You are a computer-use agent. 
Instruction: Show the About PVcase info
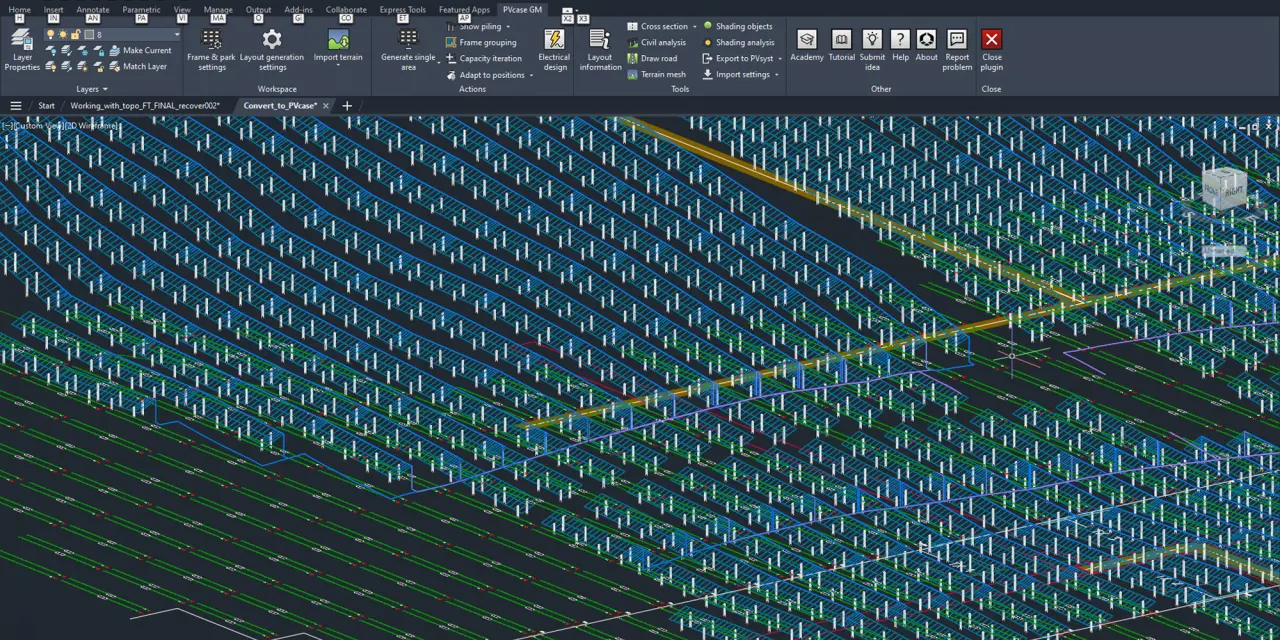[x=927, y=46]
